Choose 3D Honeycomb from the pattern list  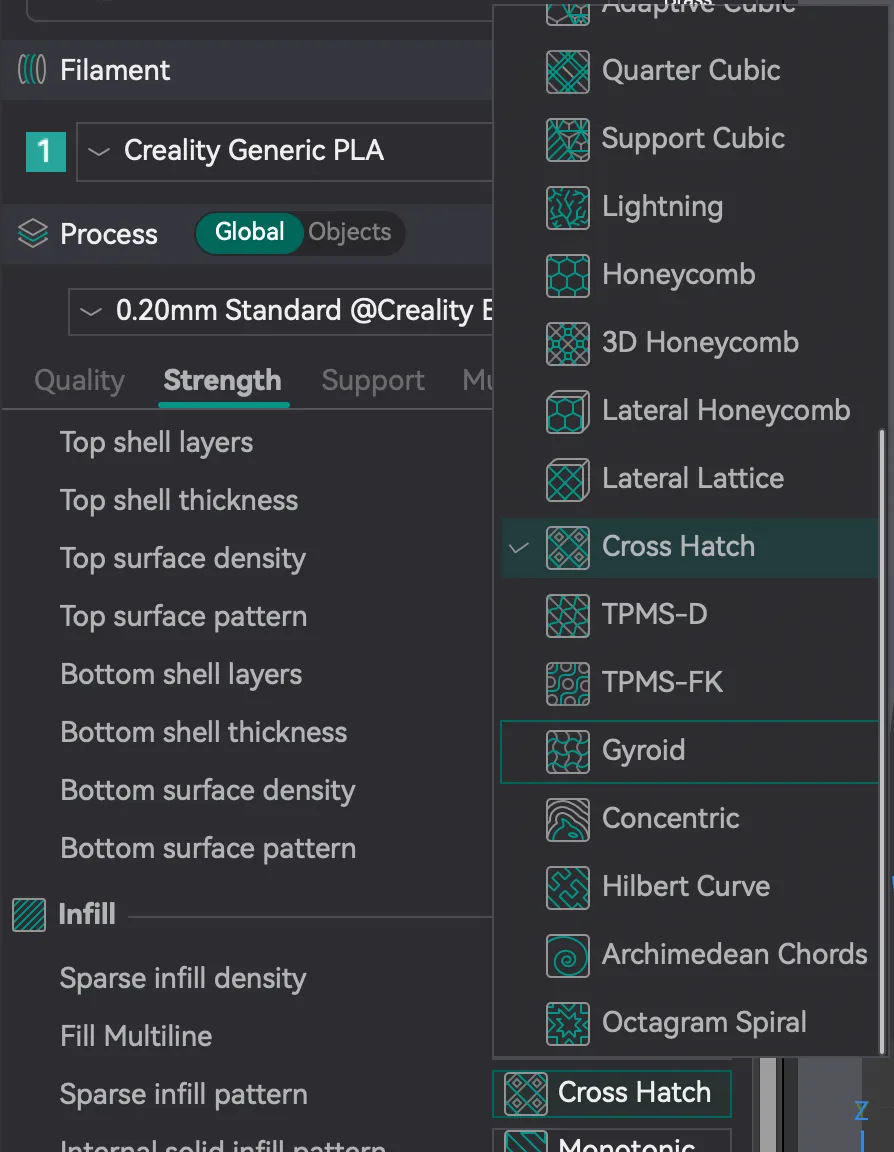click(690, 343)
